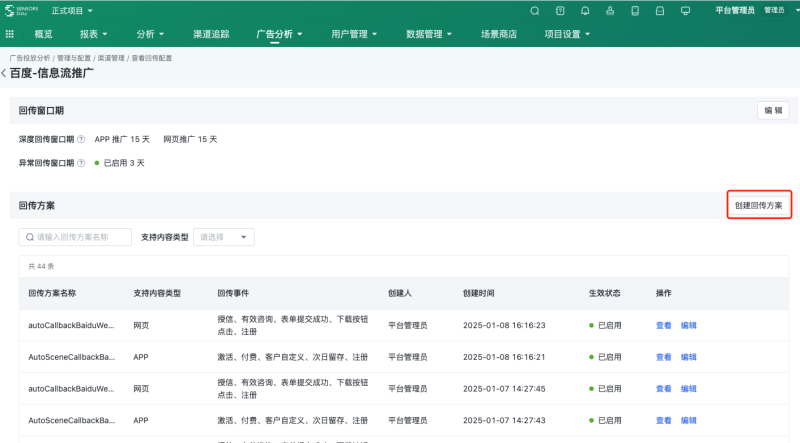
Task: Click the 创建时间 column header
Action: point(479,293)
